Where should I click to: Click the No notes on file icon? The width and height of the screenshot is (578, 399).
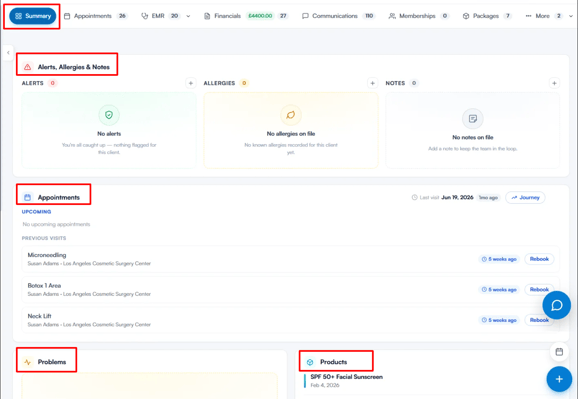(473, 119)
